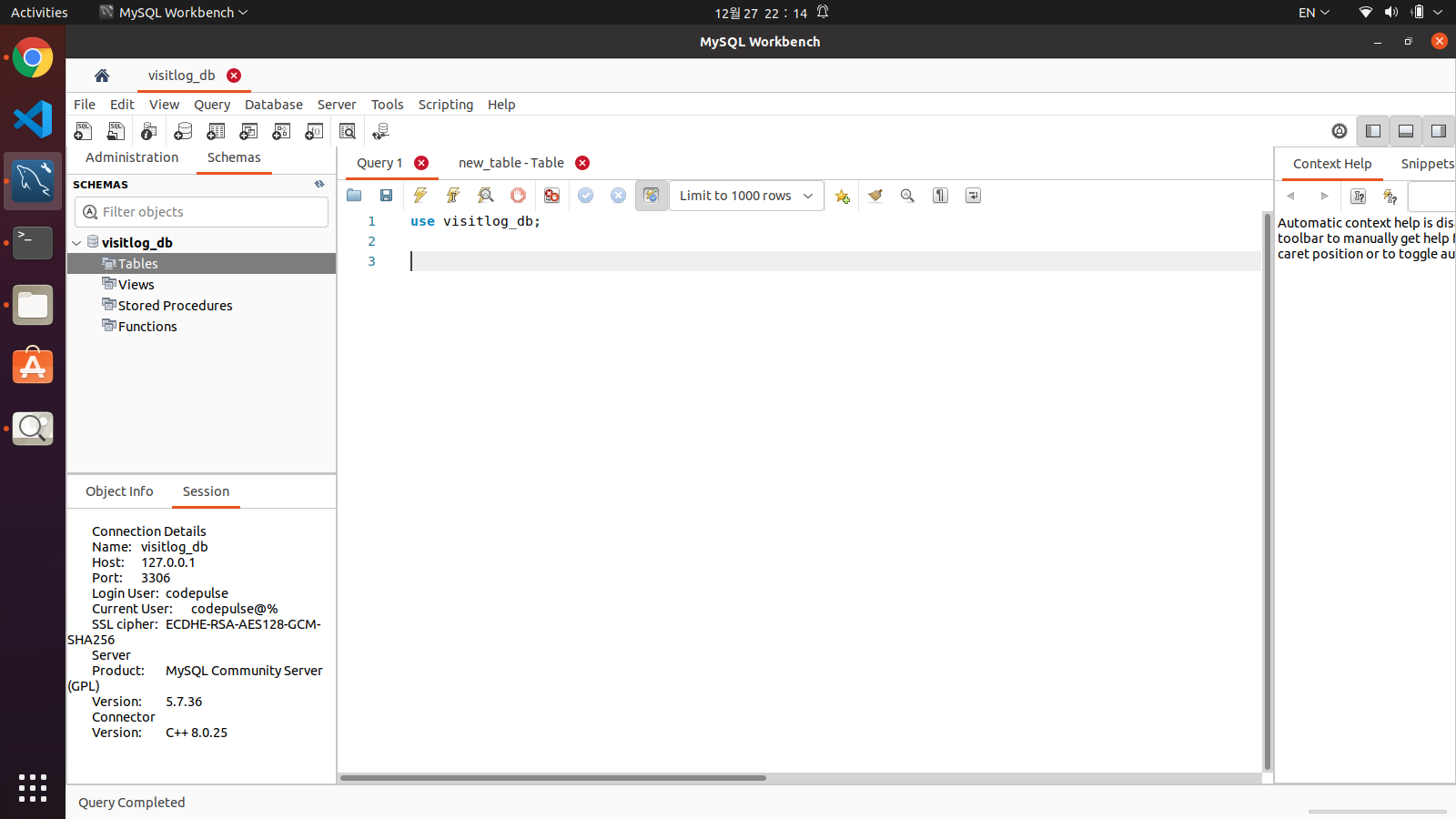Execute statement under cursor icon
1456x819 pixels.
(453, 196)
